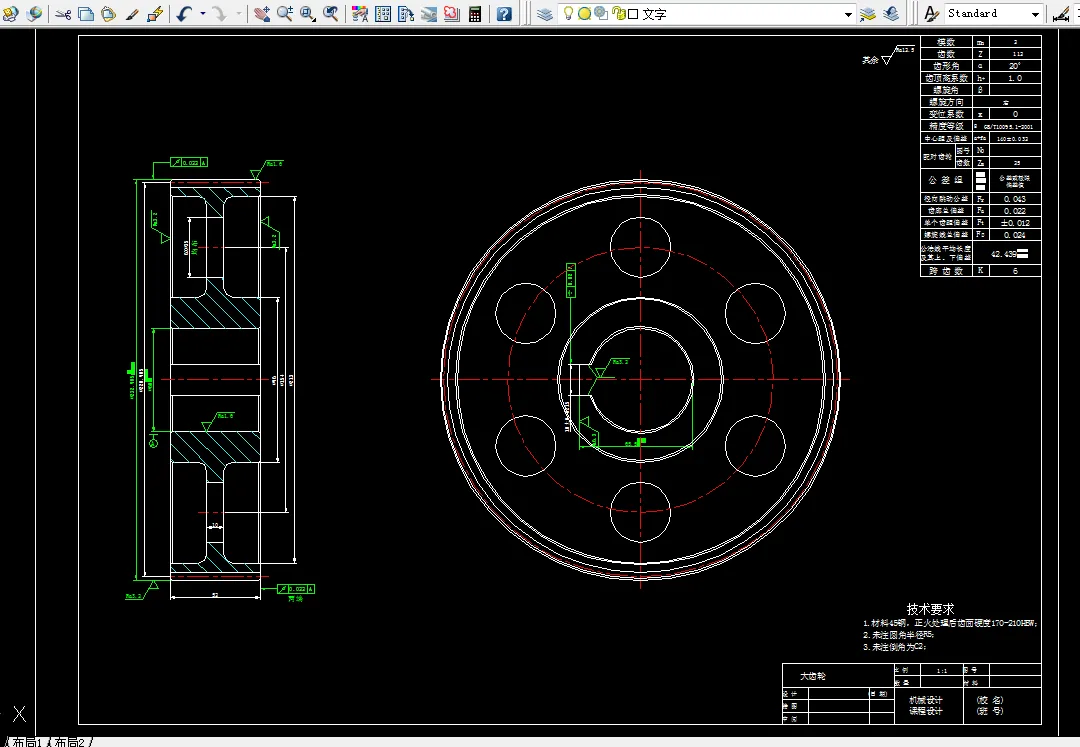
Task: Open the layer dropdown list arrow
Action: (848, 14)
